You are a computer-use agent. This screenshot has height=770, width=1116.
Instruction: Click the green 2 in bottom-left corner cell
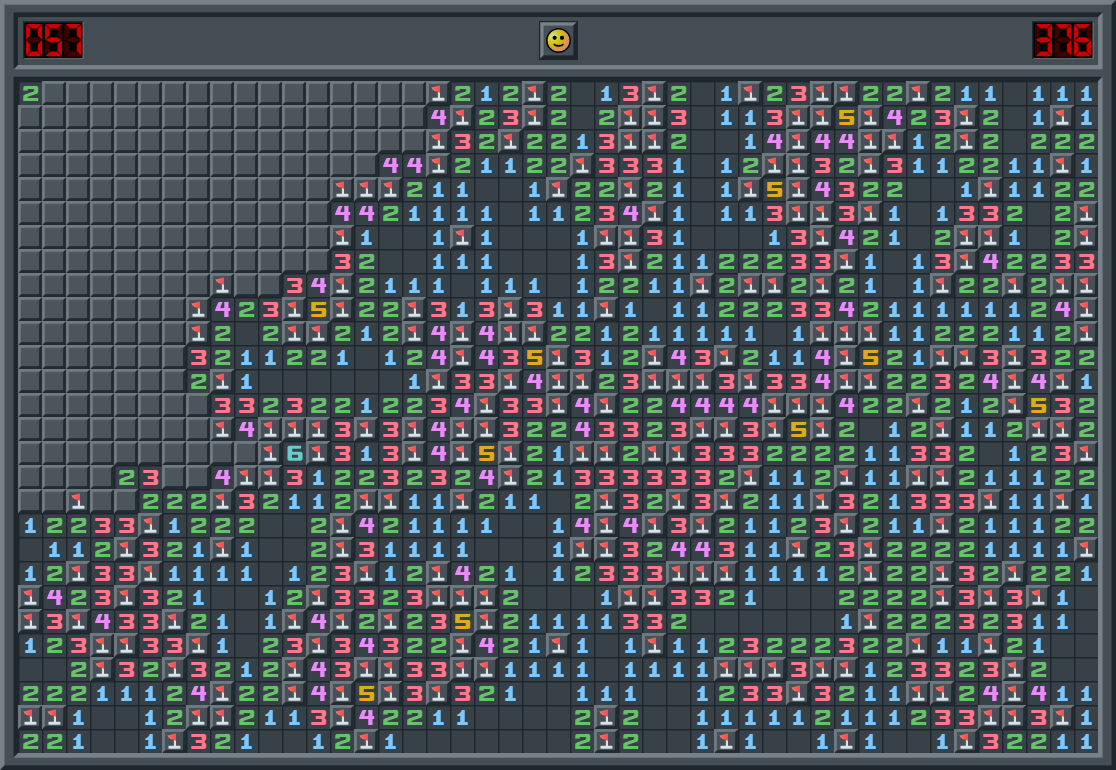30,741
